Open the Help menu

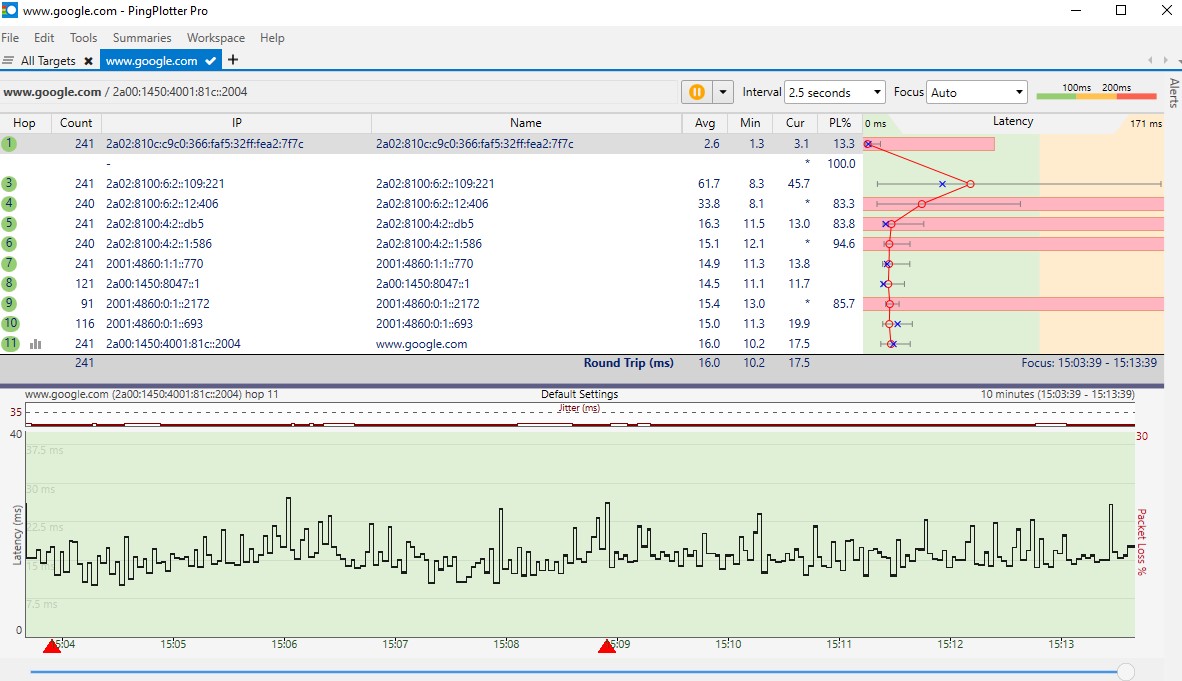(x=272, y=38)
